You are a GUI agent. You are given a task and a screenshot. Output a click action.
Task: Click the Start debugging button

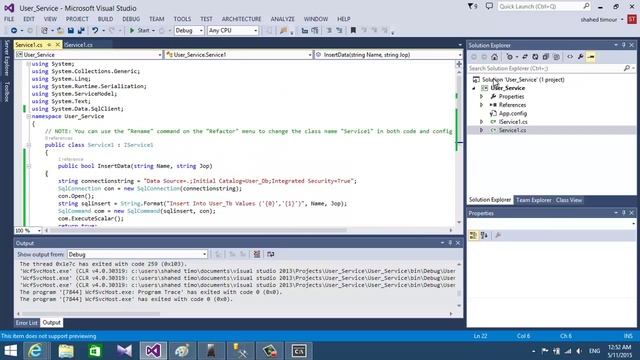pos(140,31)
